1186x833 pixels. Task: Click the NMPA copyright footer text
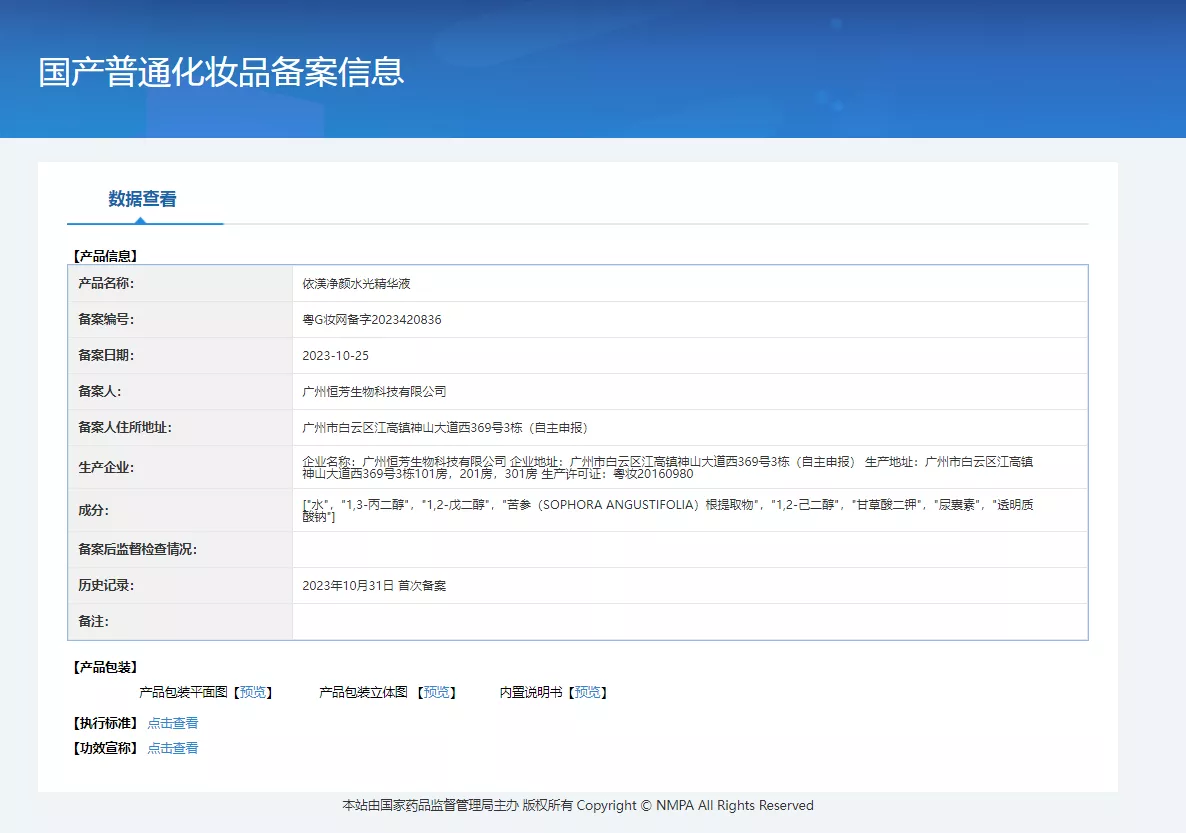[578, 805]
